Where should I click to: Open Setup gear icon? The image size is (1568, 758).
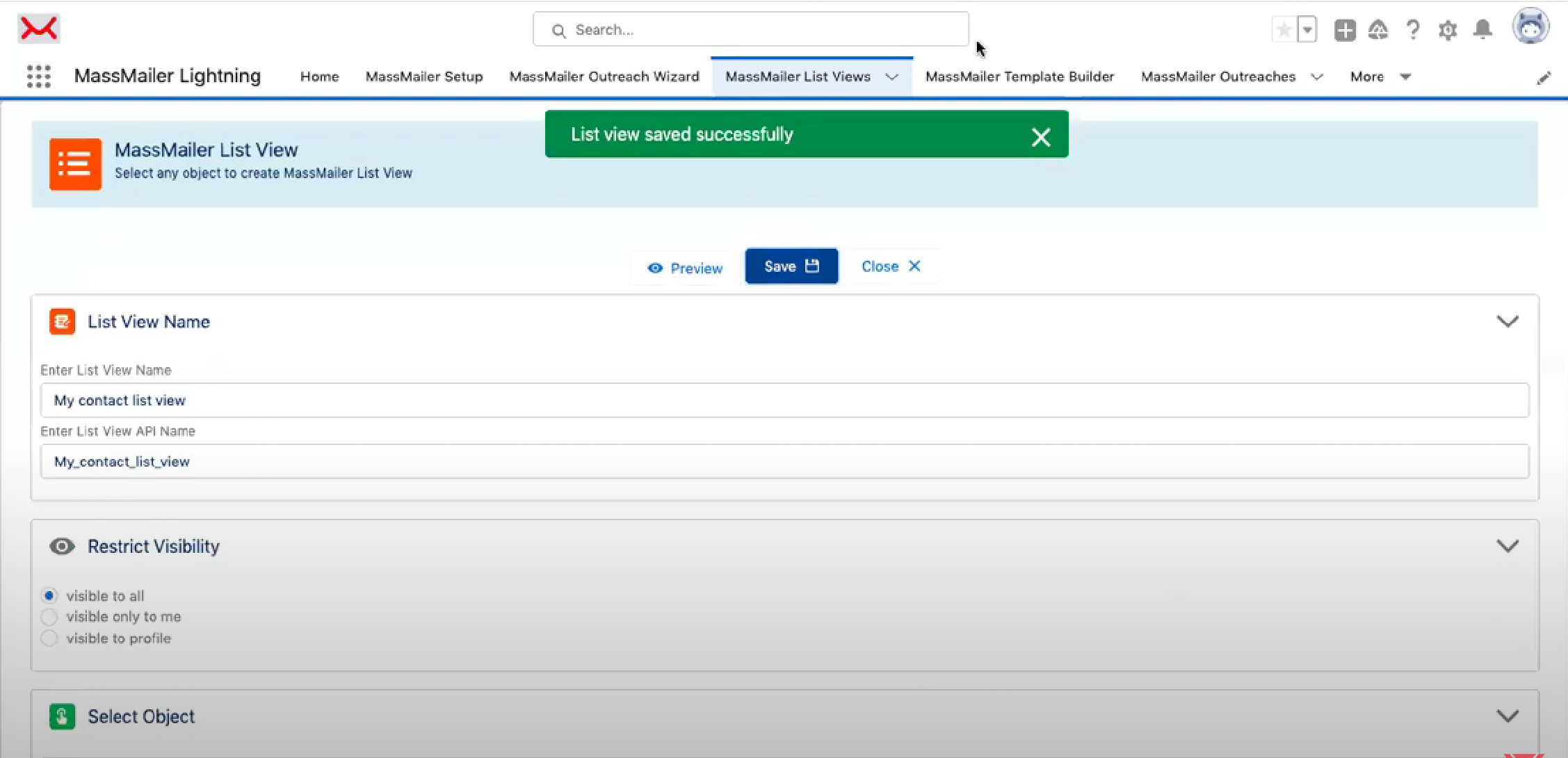tap(1448, 30)
